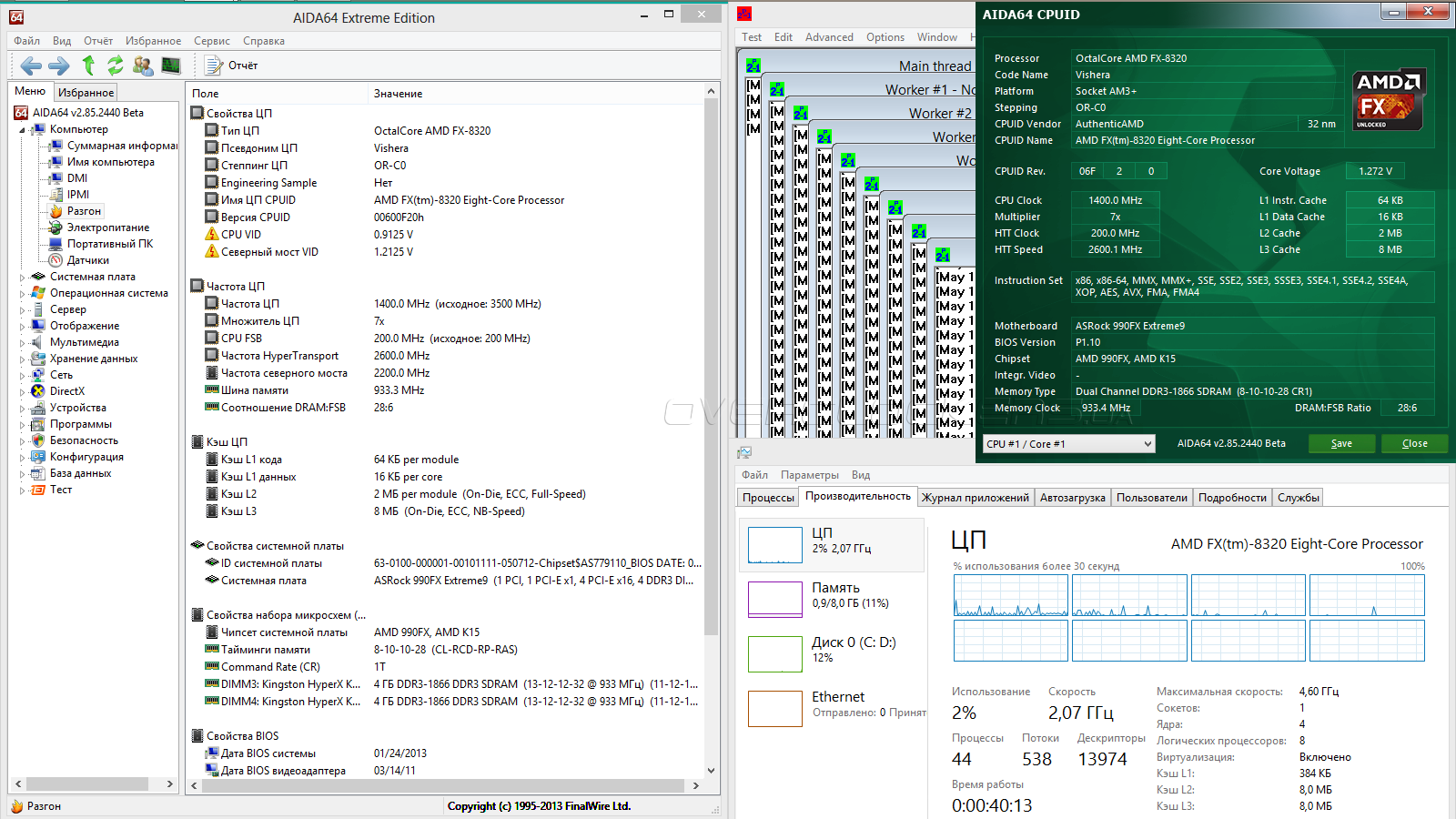This screenshot has height=819, width=1456.
Task: Click the vertical scrollbar down arrow
Action: (x=711, y=770)
